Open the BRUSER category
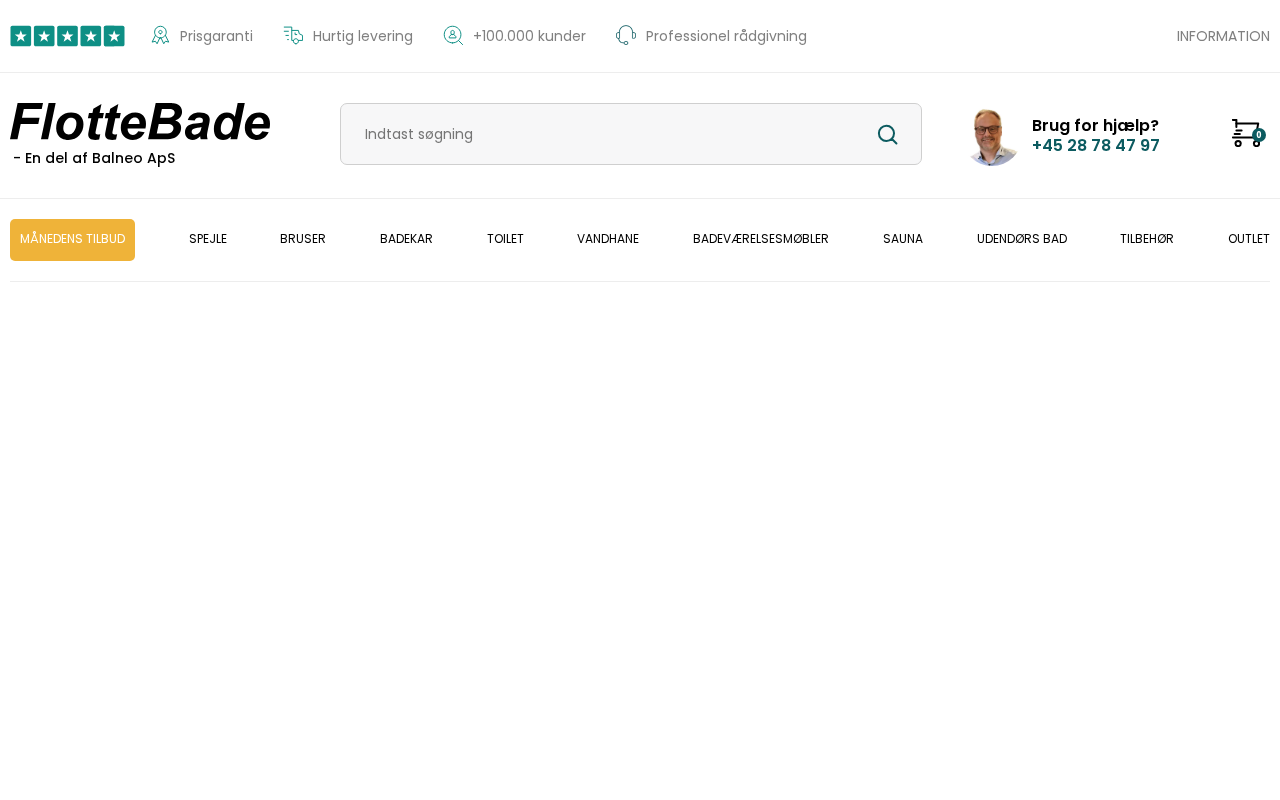The height and width of the screenshot is (800, 1280). pos(303,239)
